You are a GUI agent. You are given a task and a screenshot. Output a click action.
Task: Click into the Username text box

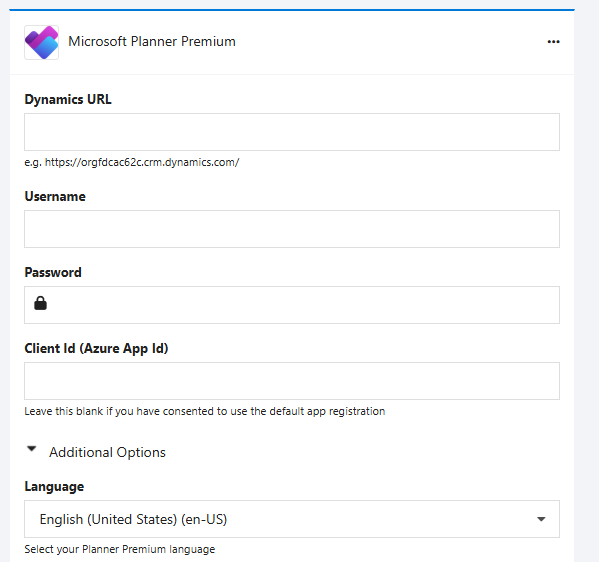coord(292,229)
